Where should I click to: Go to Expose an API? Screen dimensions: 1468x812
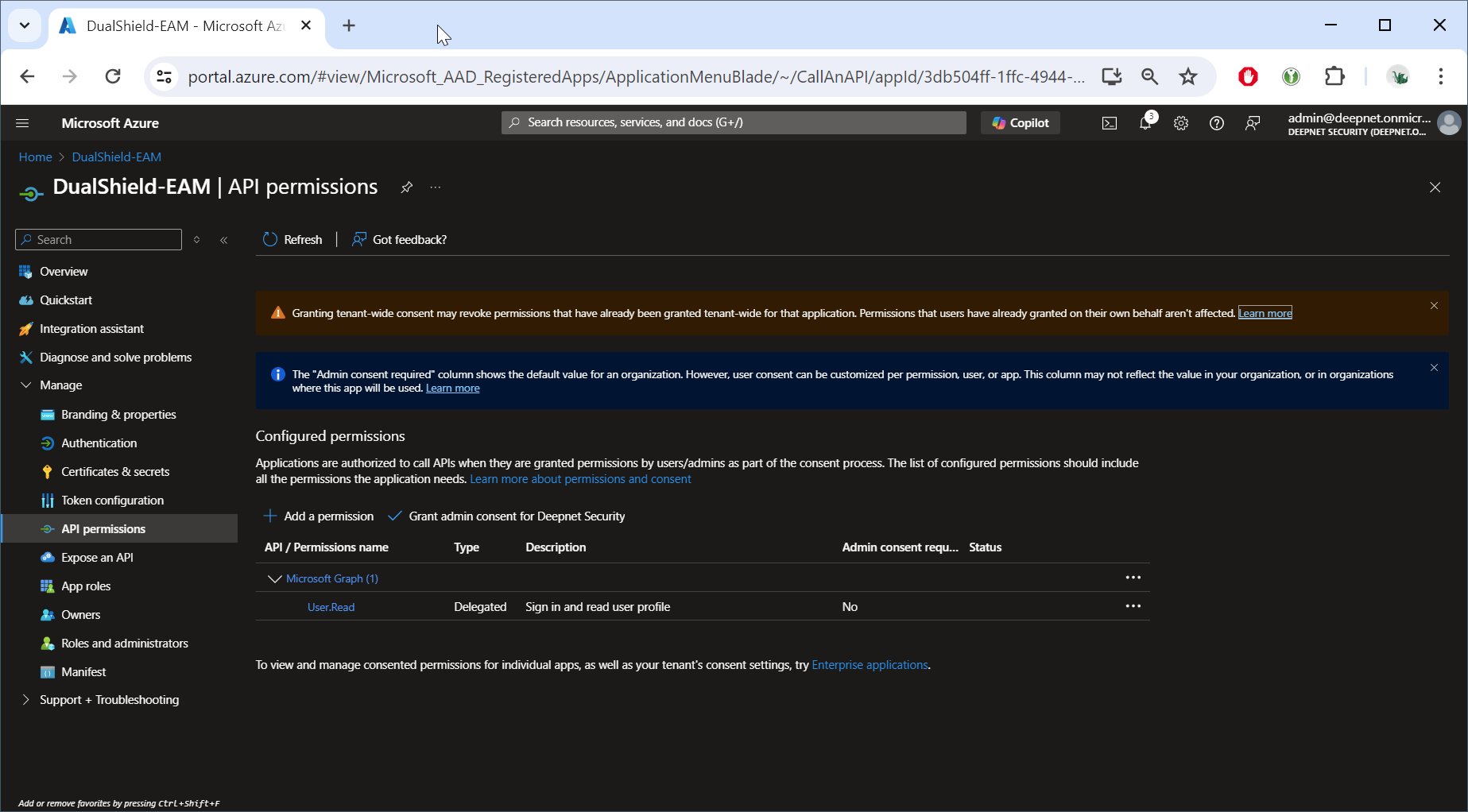click(x=97, y=558)
